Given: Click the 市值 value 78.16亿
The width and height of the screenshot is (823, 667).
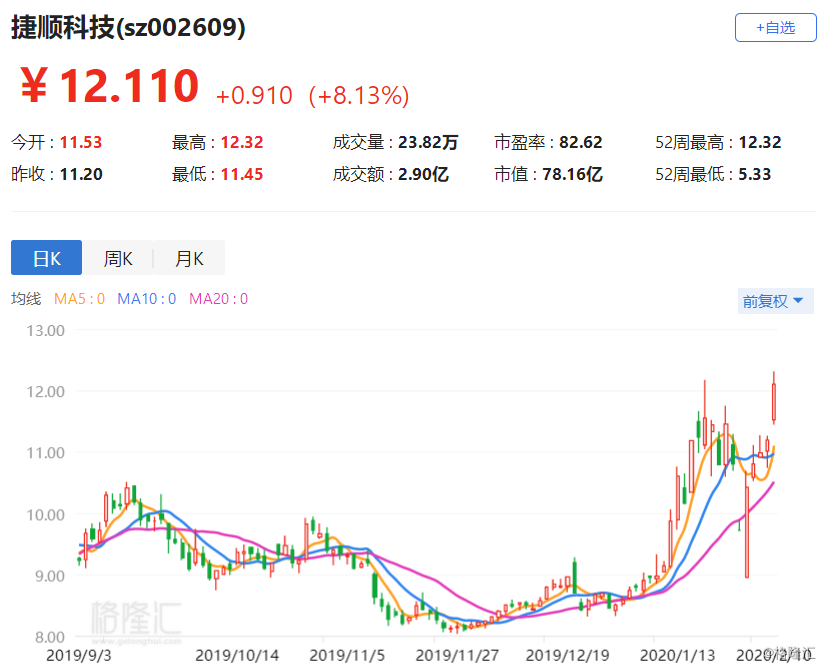Looking at the screenshot, I should click(x=572, y=174).
